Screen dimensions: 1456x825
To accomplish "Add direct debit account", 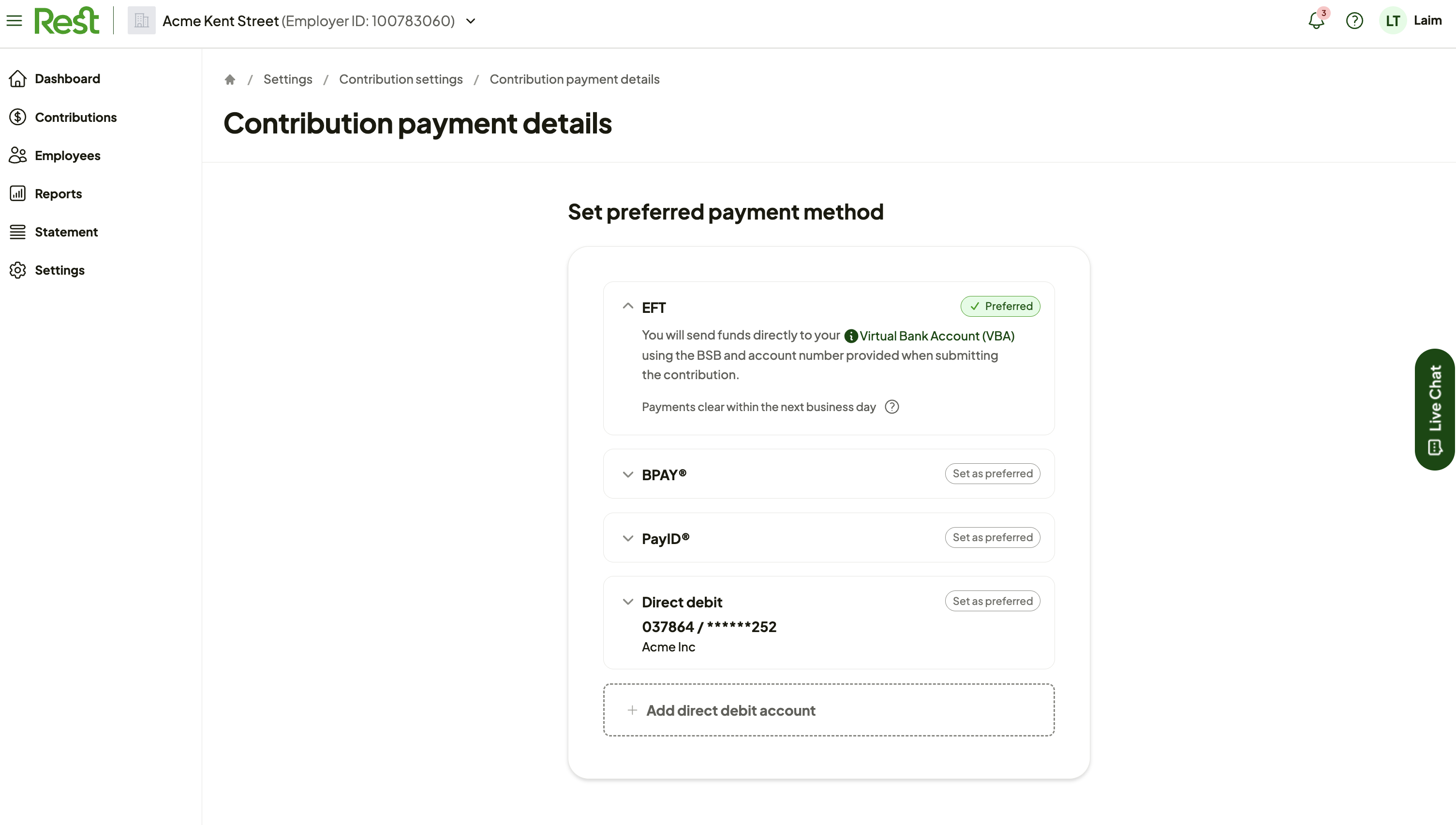I will (x=829, y=710).
